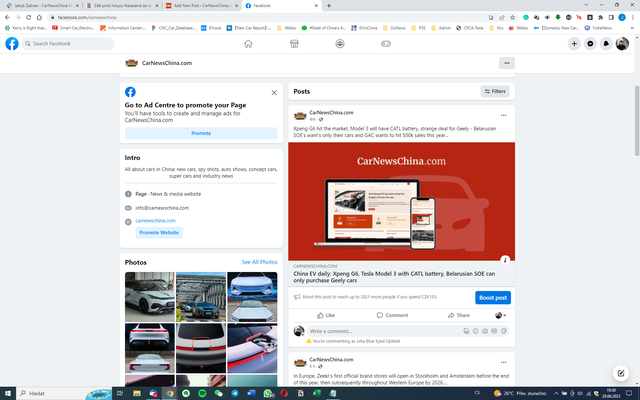Reload the page in the browser
The width and height of the screenshot is (640, 400).
tap(29, 17)
